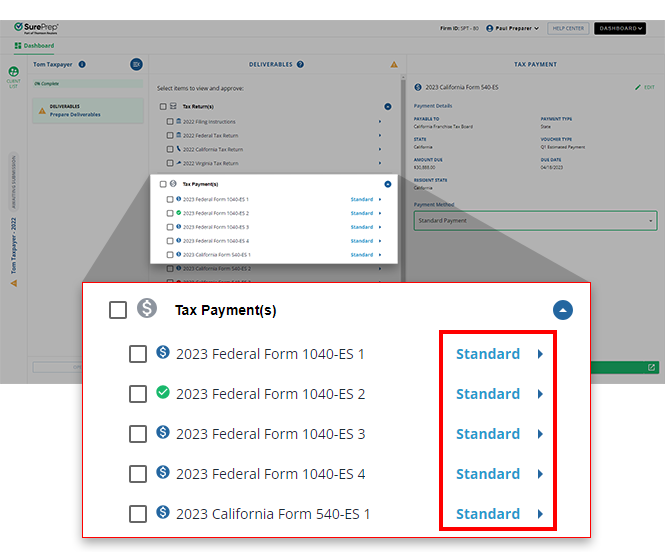Switch to the Dashboard tab
The height and width of the screenshot is (552, 665).
pyautogui.click(x=33, y=46)
